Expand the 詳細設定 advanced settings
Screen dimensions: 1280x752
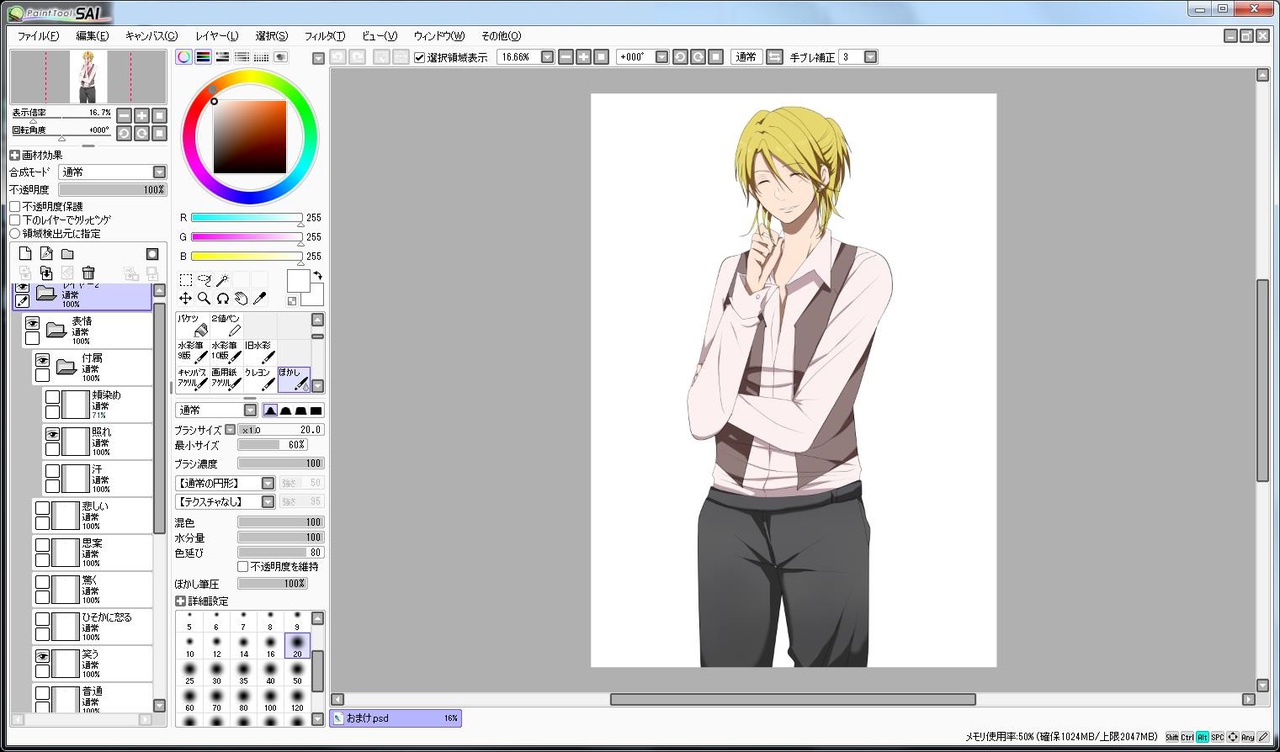point(181,601)
